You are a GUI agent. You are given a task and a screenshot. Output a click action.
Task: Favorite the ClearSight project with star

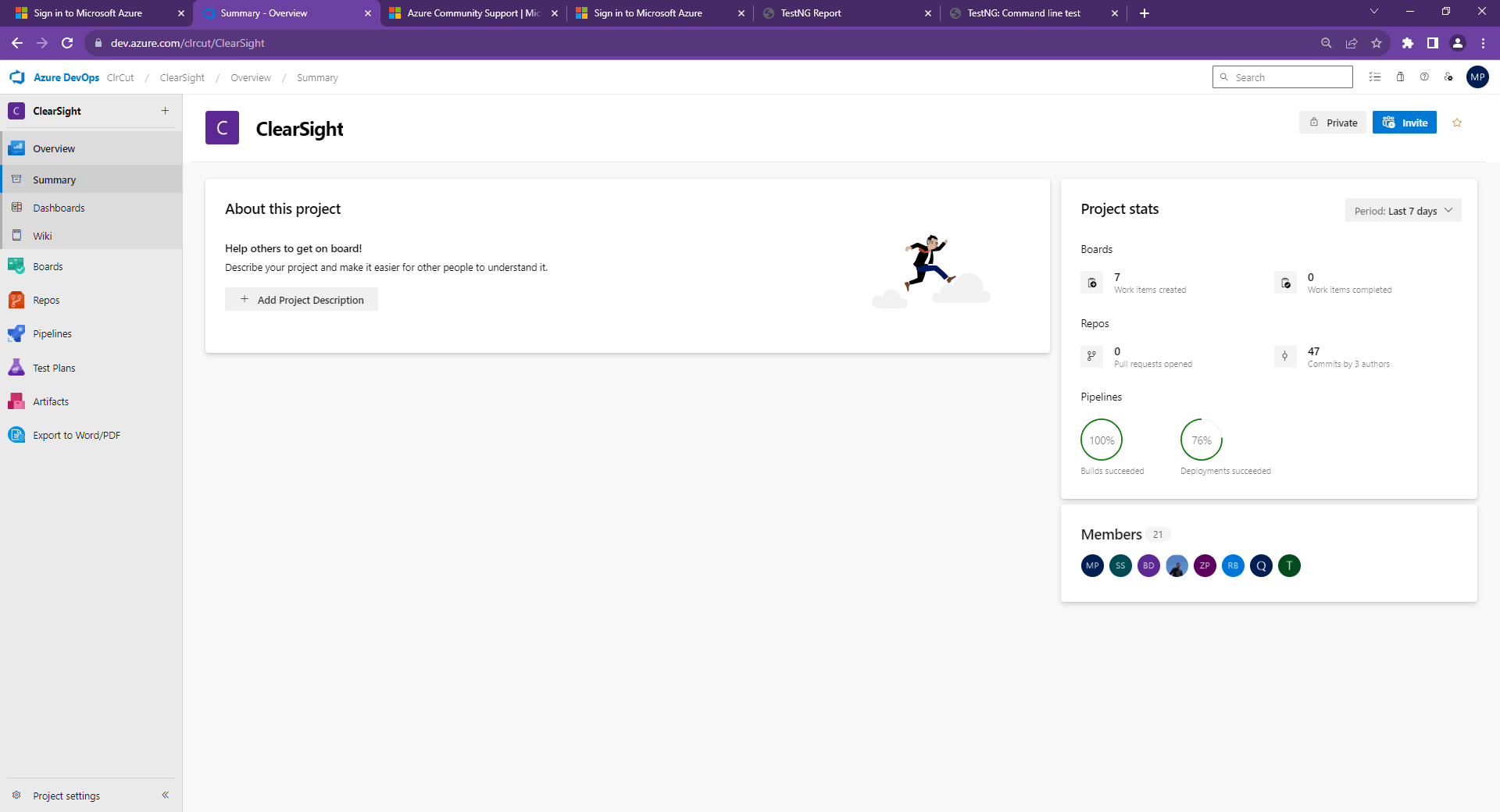tap(1457, 123)
